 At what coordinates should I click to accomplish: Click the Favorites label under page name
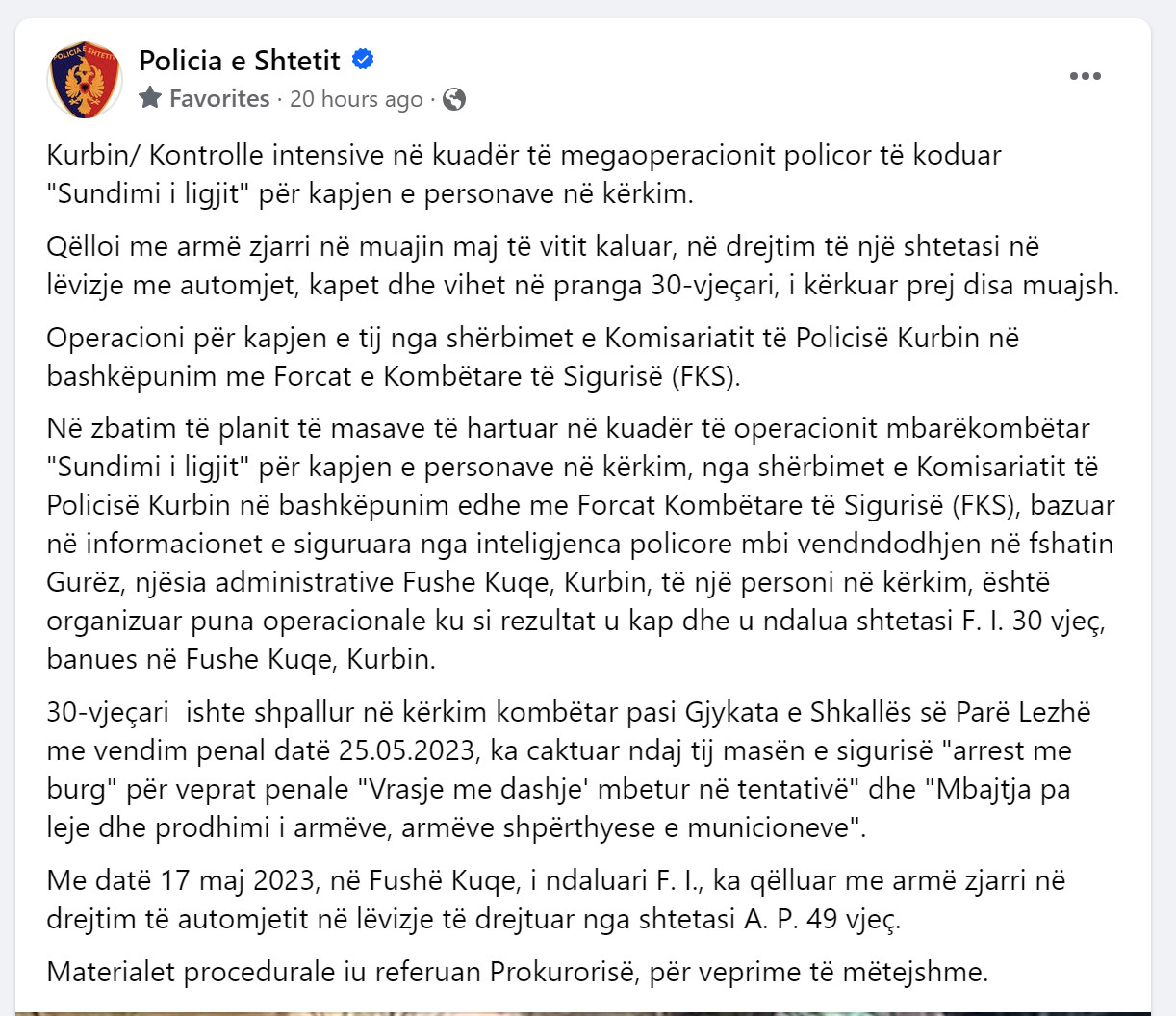coord(219,98)
